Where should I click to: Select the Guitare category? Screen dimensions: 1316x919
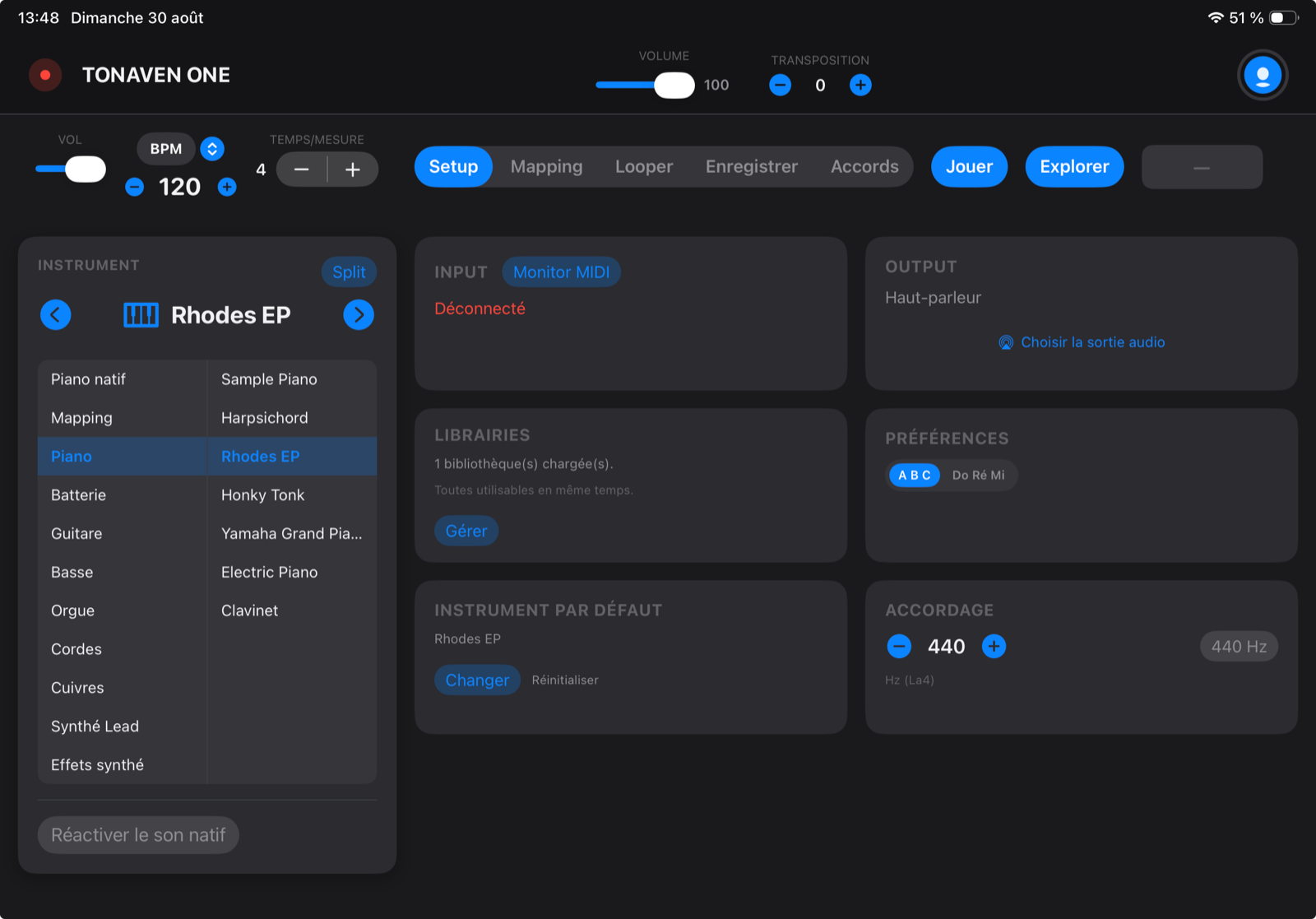pyautogui.click(x=122, y=533)
